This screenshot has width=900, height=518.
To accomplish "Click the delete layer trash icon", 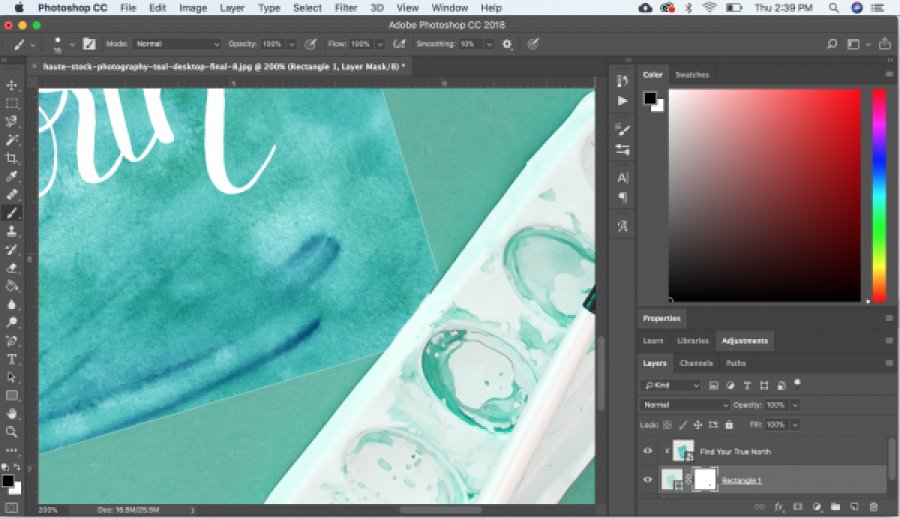I will (873, 507).
